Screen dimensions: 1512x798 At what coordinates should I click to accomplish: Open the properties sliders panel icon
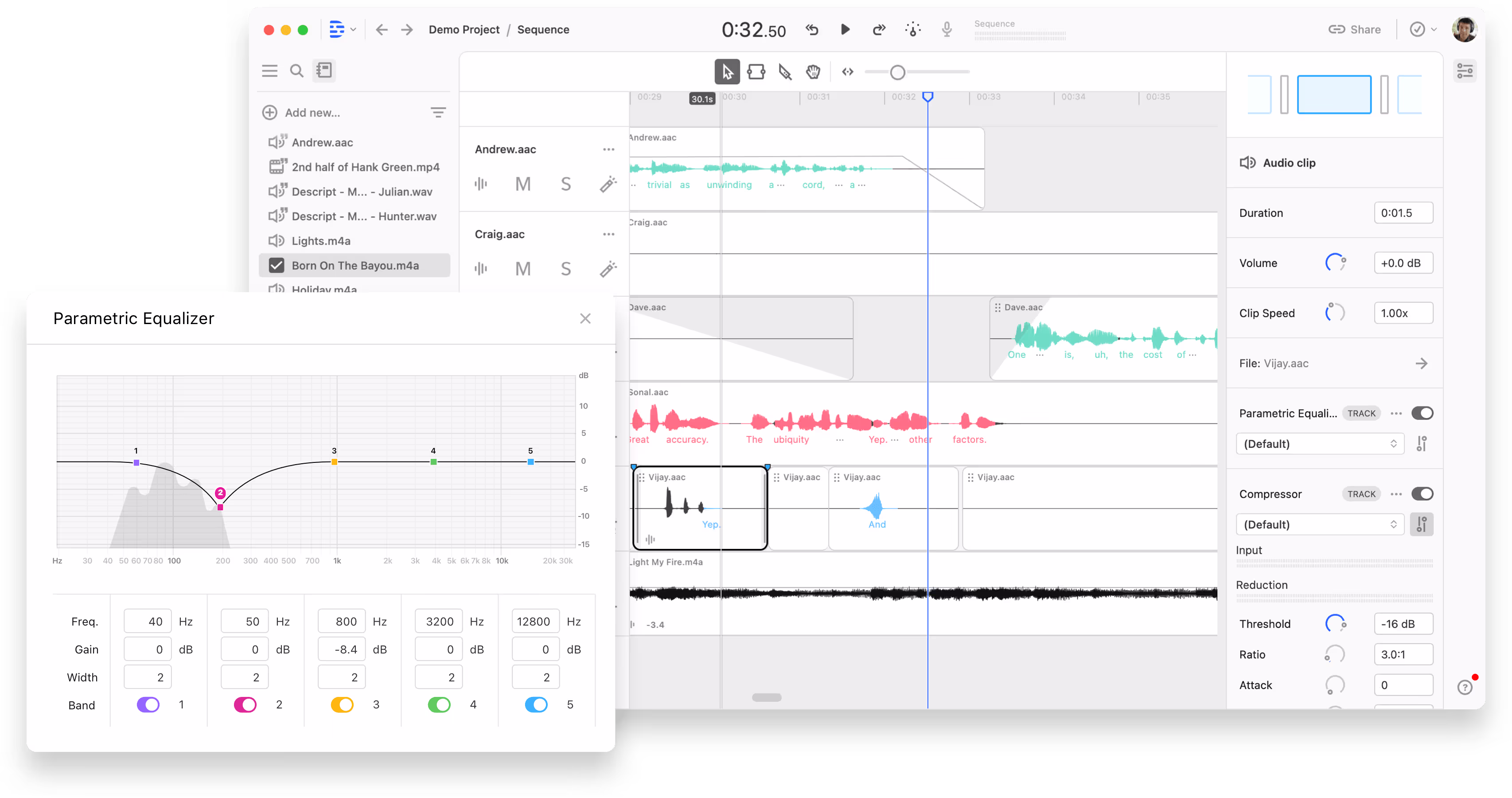pos(1465,71)
